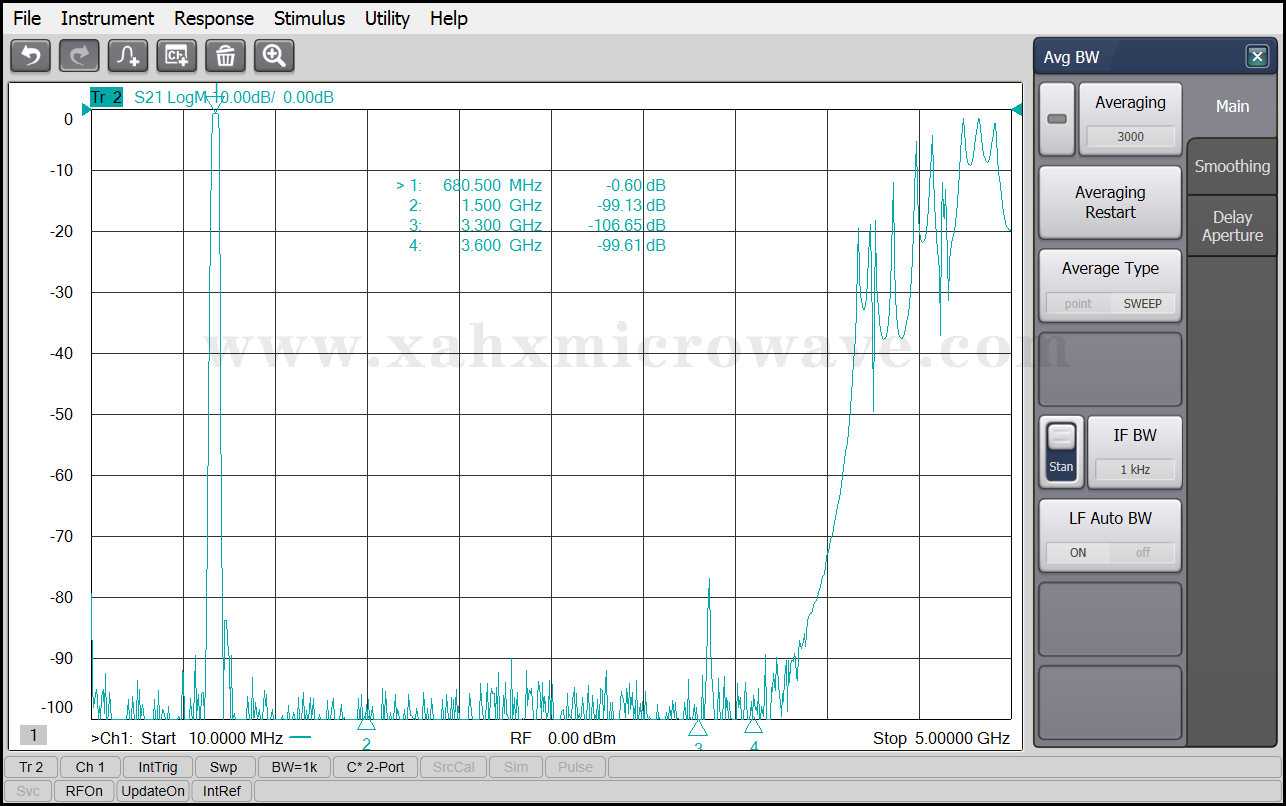Toggle LF Auto BW ON/off
Viewport: 1286px width, 806px height.
(x=1110, y=552)
